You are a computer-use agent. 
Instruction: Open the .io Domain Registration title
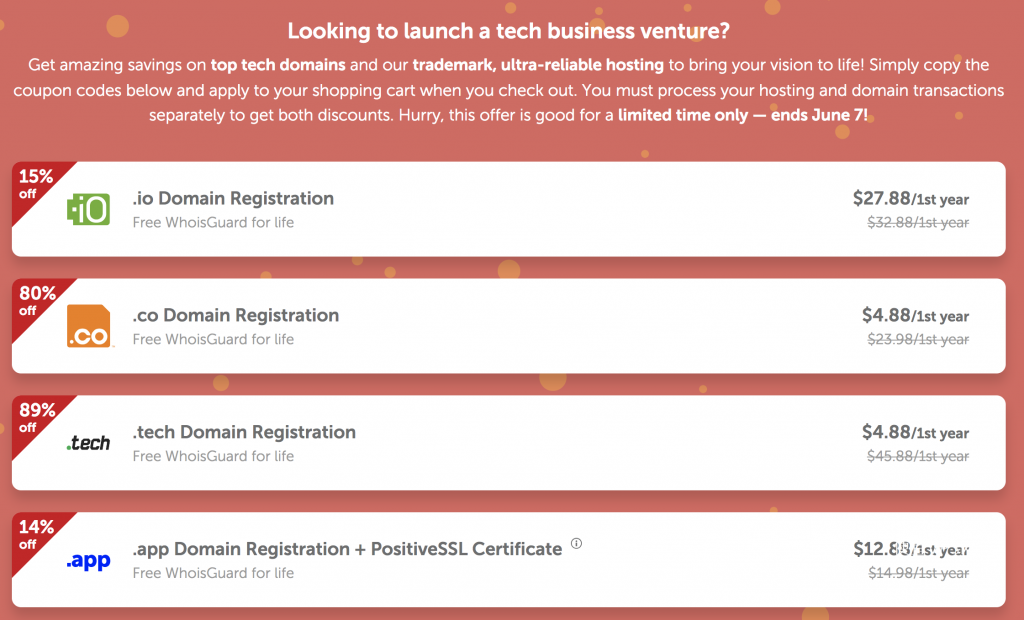point(233,198)
